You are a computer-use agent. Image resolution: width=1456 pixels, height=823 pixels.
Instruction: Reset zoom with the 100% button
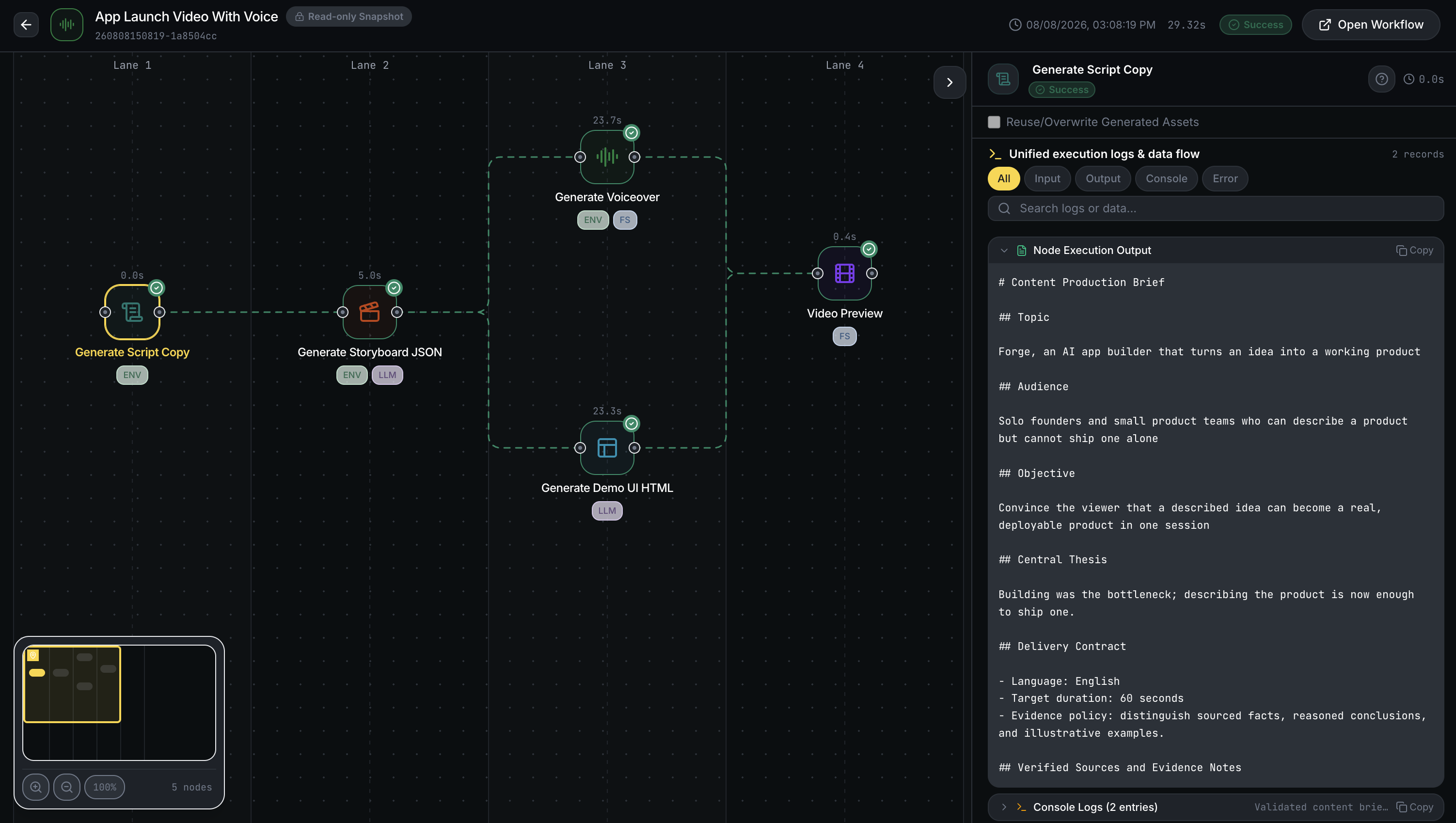(105, 787)
